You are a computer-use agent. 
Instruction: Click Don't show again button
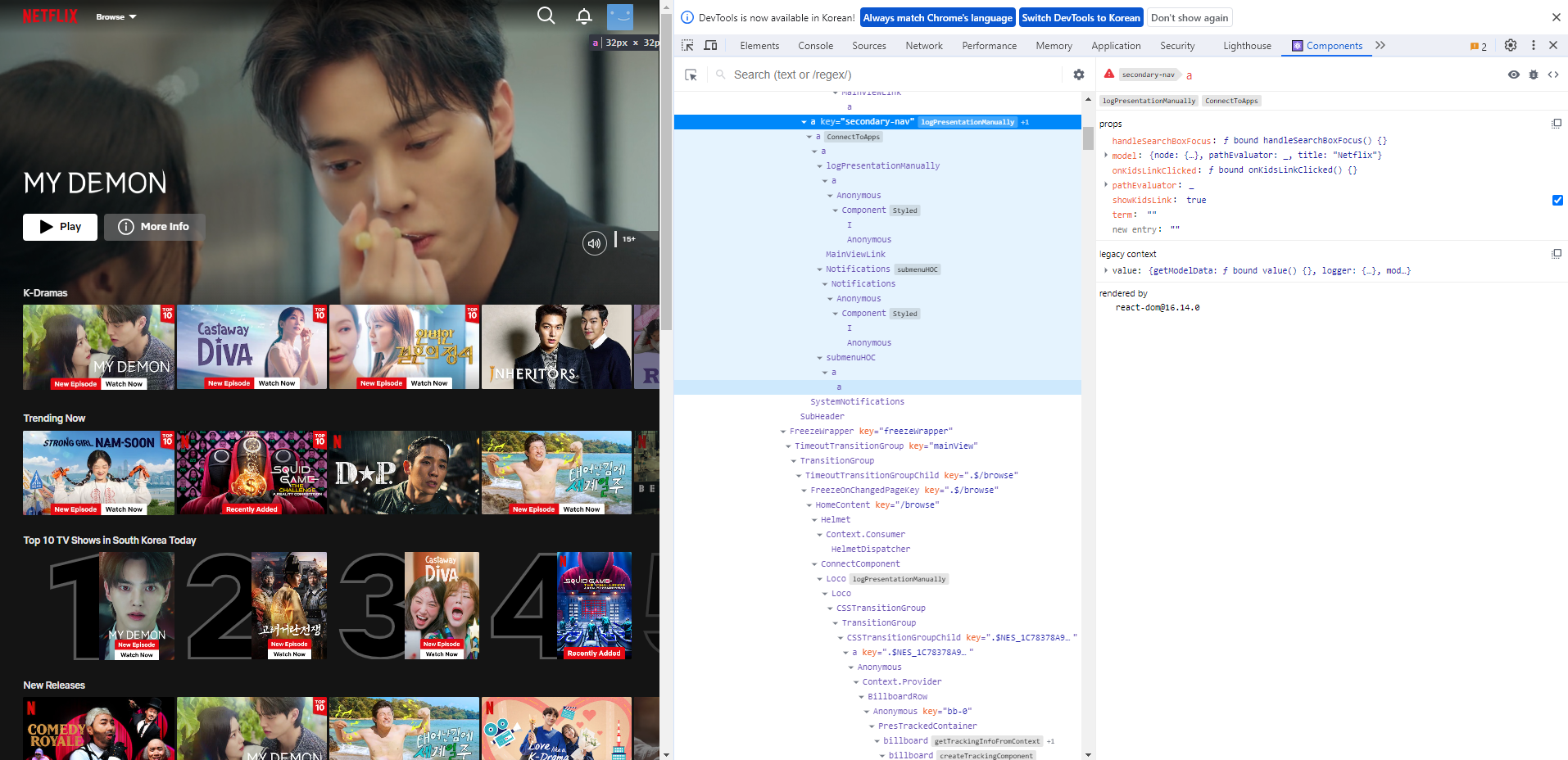click(x=1190, y=18)
